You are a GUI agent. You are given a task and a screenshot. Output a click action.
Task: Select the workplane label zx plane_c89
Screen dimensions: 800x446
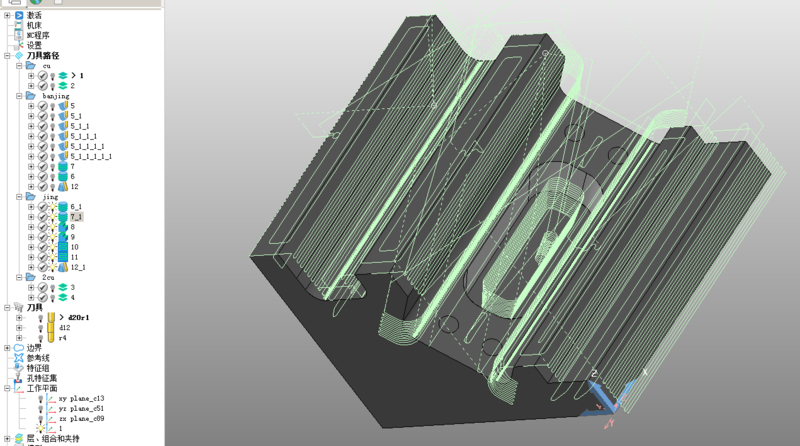81,418
